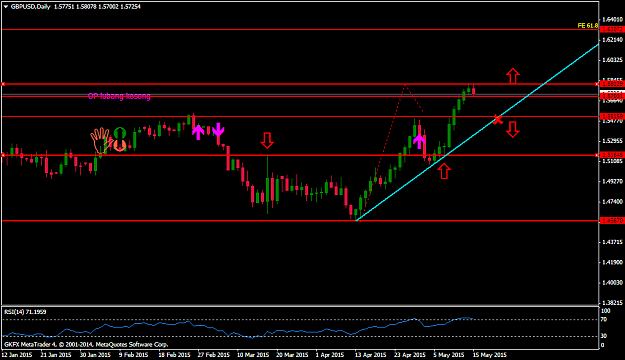The width and height of the screenshot is (625, 360).
Task: Select the red horizontal line at 1.55959
Action: [x=300, y=116]
